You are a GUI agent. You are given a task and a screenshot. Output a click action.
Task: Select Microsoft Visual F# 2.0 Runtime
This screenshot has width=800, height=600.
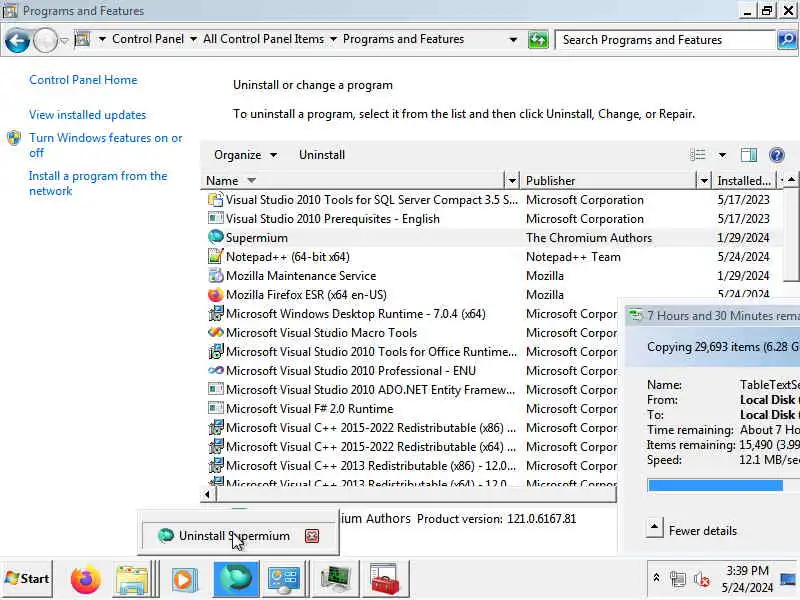(411, 409)
